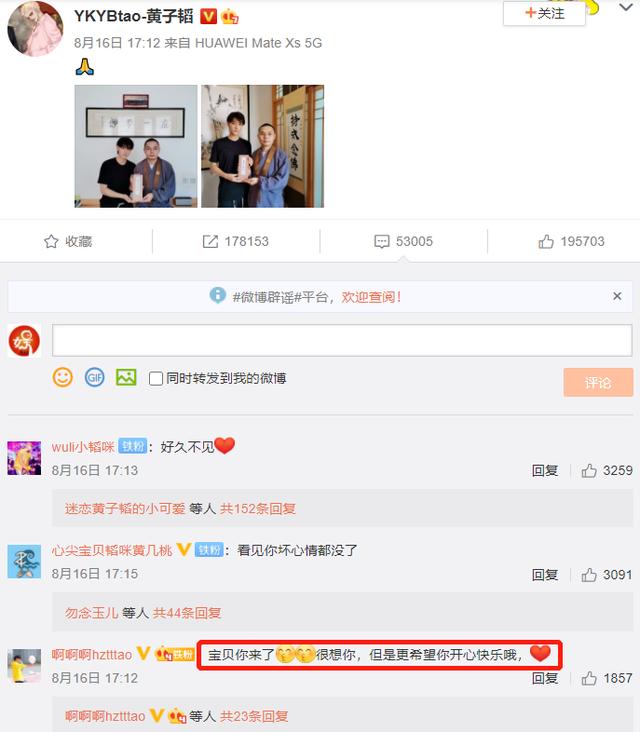640x732 pixels.
Task: Like the comment with 1857 likes
Action: click(x=589, y=678)
